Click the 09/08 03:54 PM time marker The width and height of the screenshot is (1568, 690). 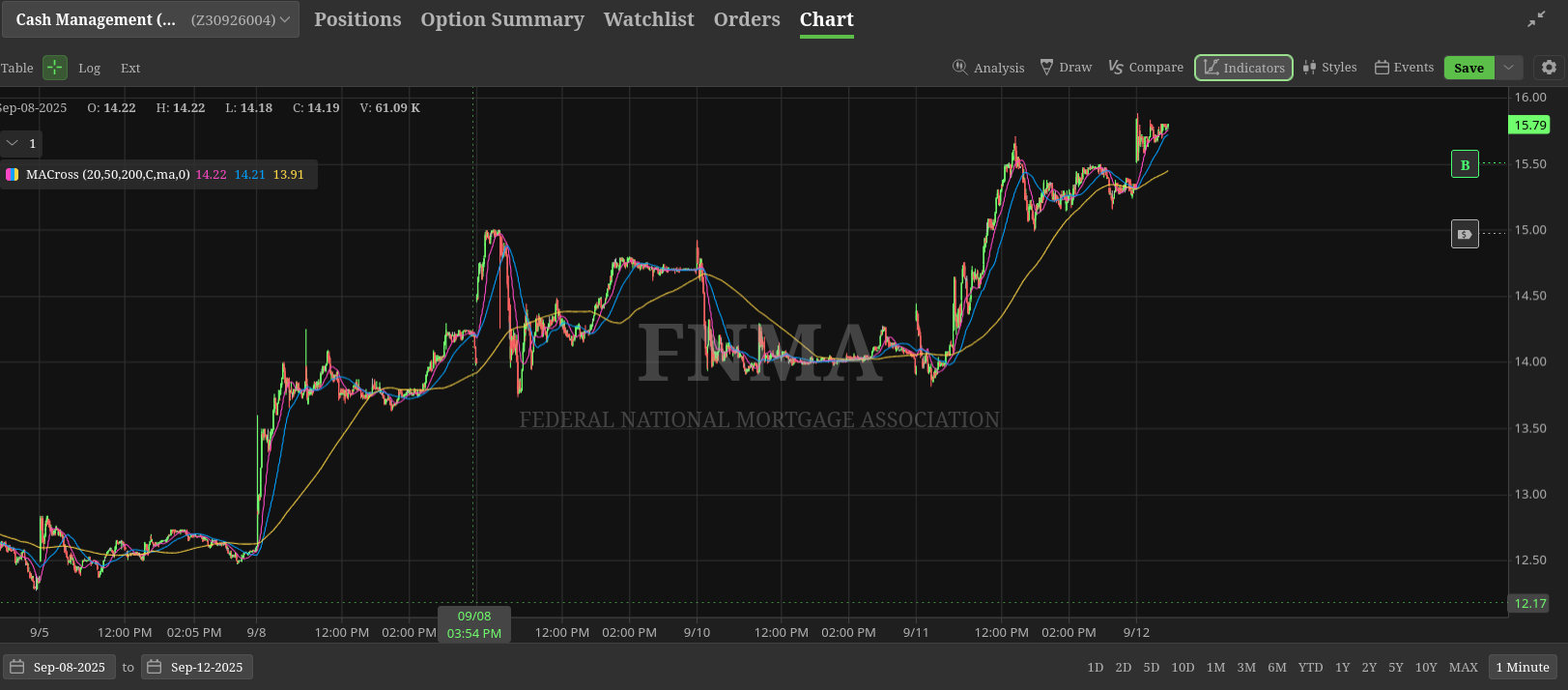474,624
